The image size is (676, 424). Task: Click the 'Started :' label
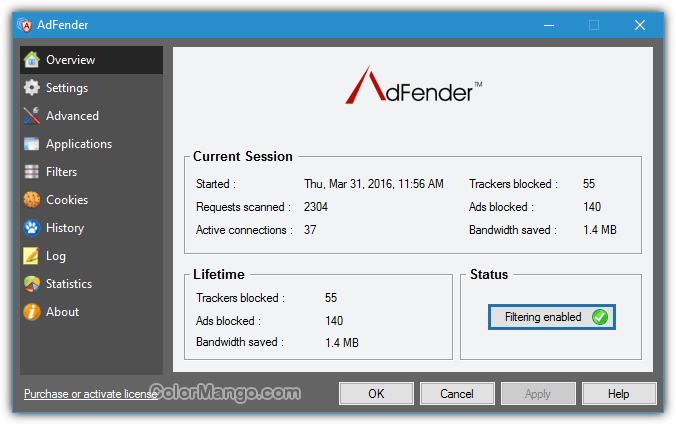click(216, 184)
